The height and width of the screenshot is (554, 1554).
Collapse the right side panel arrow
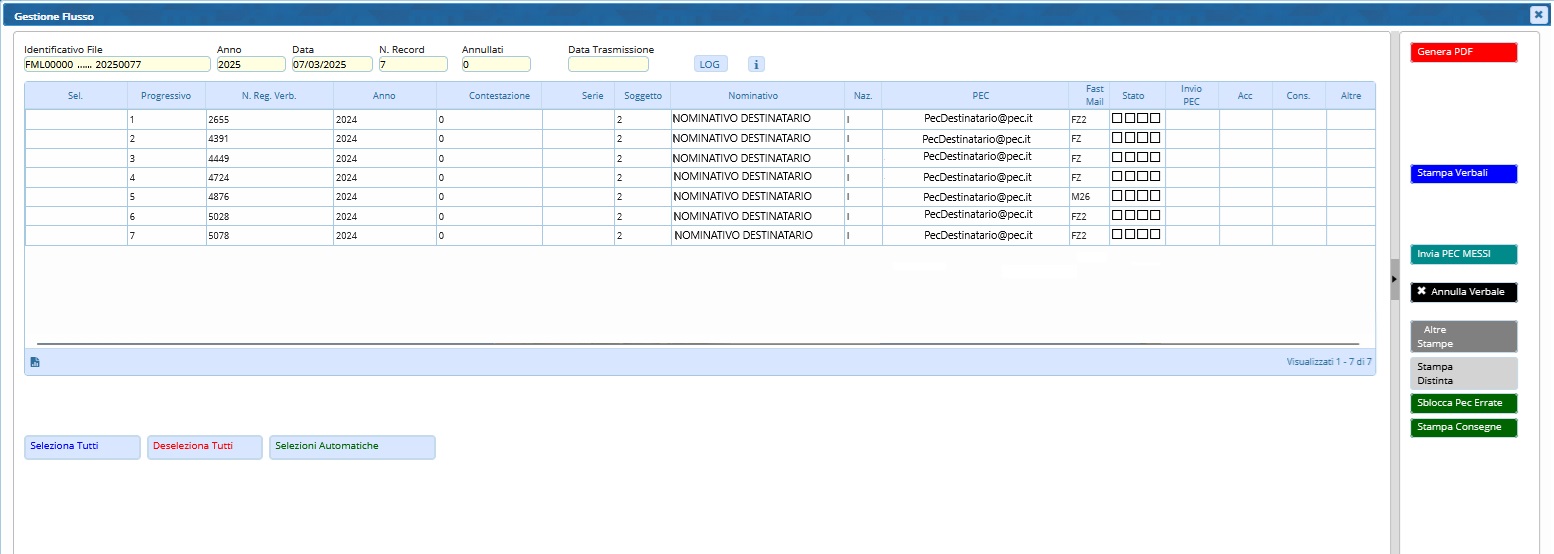pos(1394,279)
